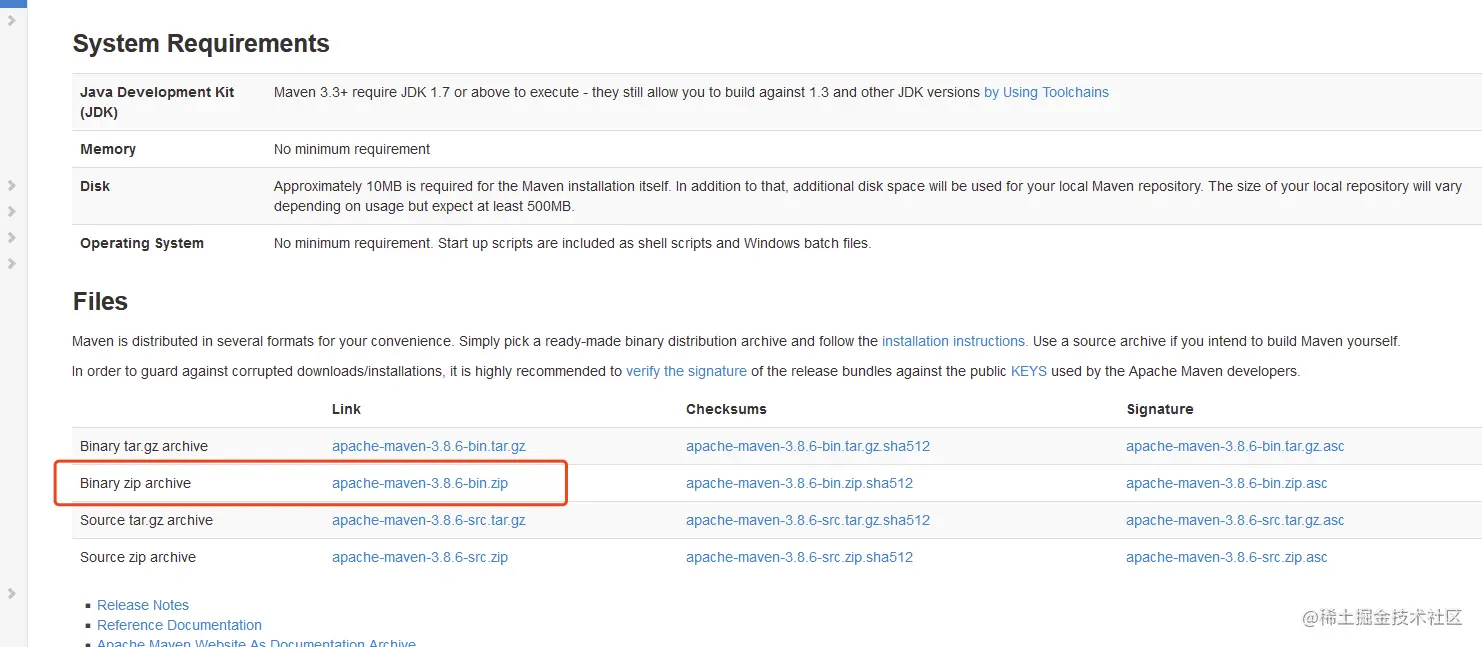Click the 'Maven 3.3+ require JDK 1.7' text
Screen dimensions: 1482x647
(x=627, y=92)
